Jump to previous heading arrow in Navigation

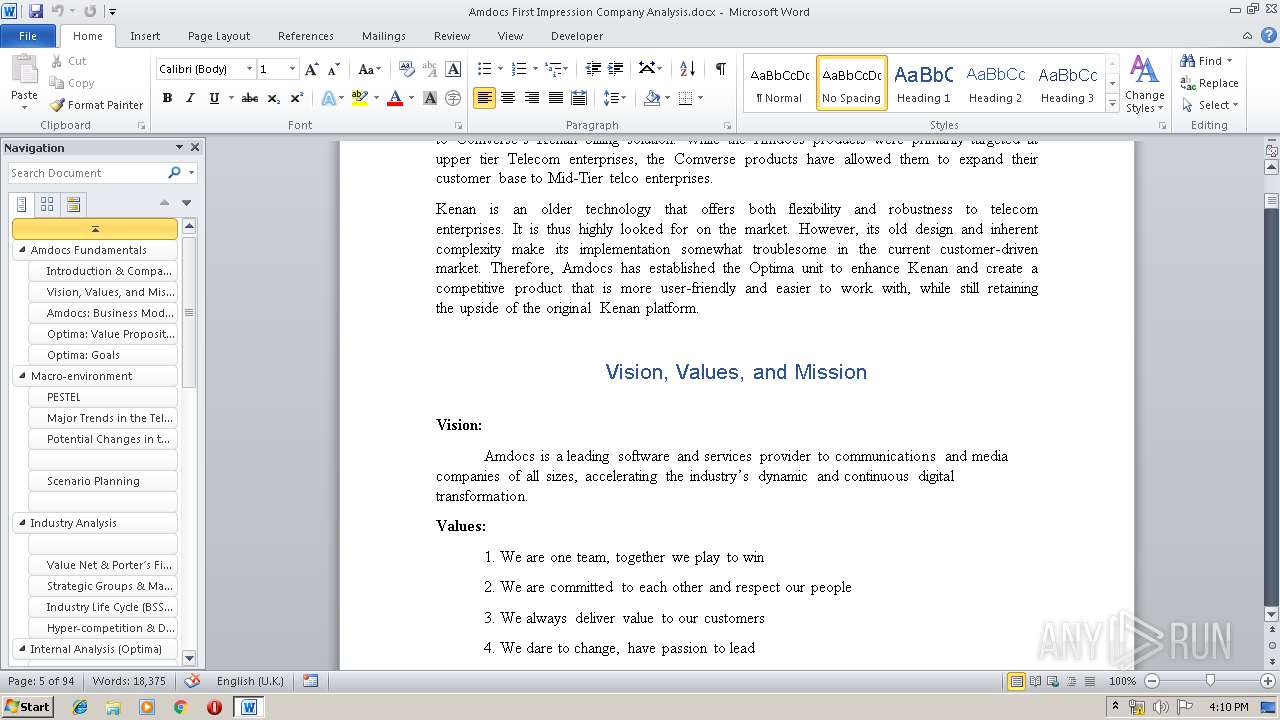pyautogui.click(x=165, y=203)
